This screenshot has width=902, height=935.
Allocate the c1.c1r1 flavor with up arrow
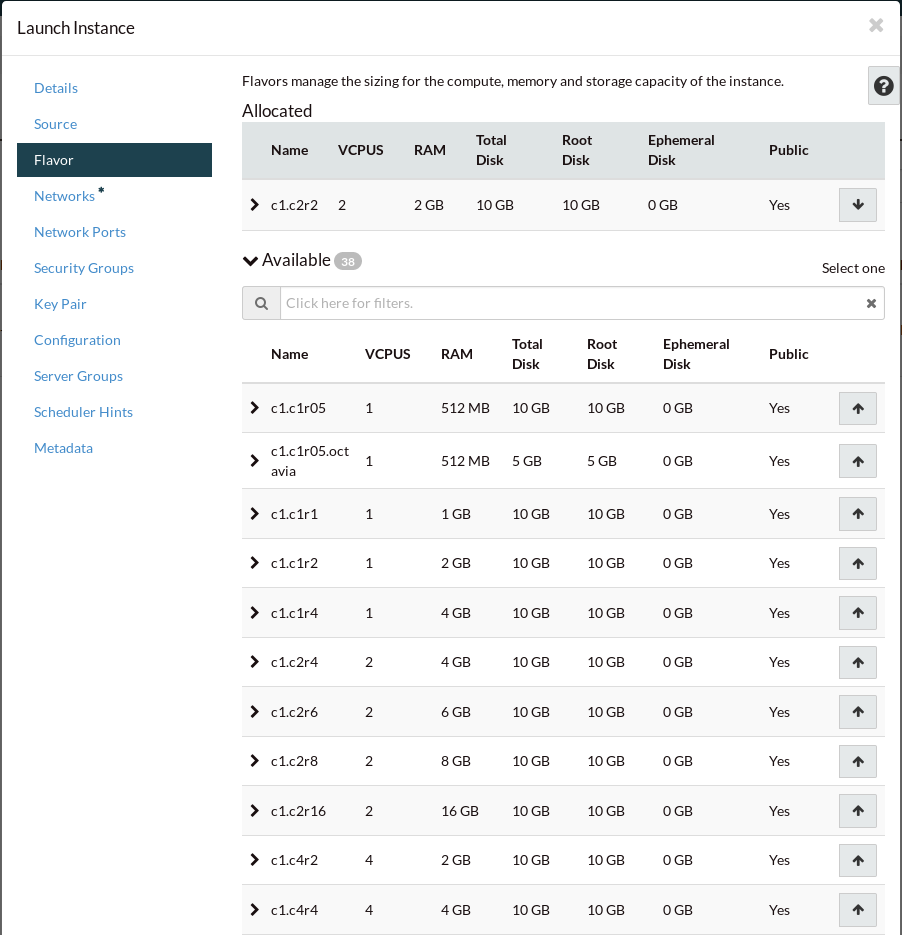[857, 514]
